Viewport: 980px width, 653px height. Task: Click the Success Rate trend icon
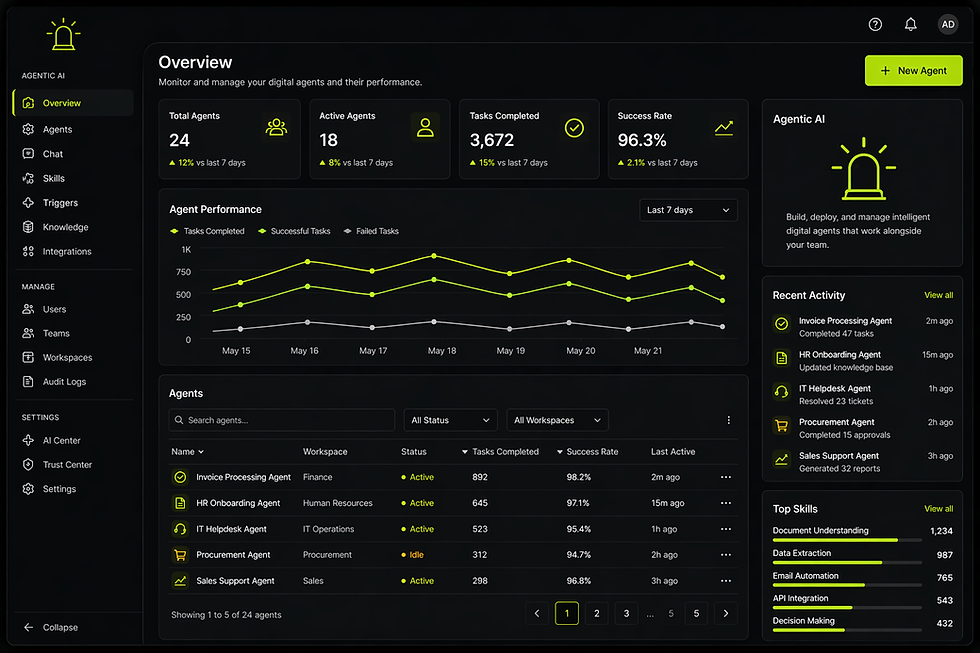coord(724,128)
